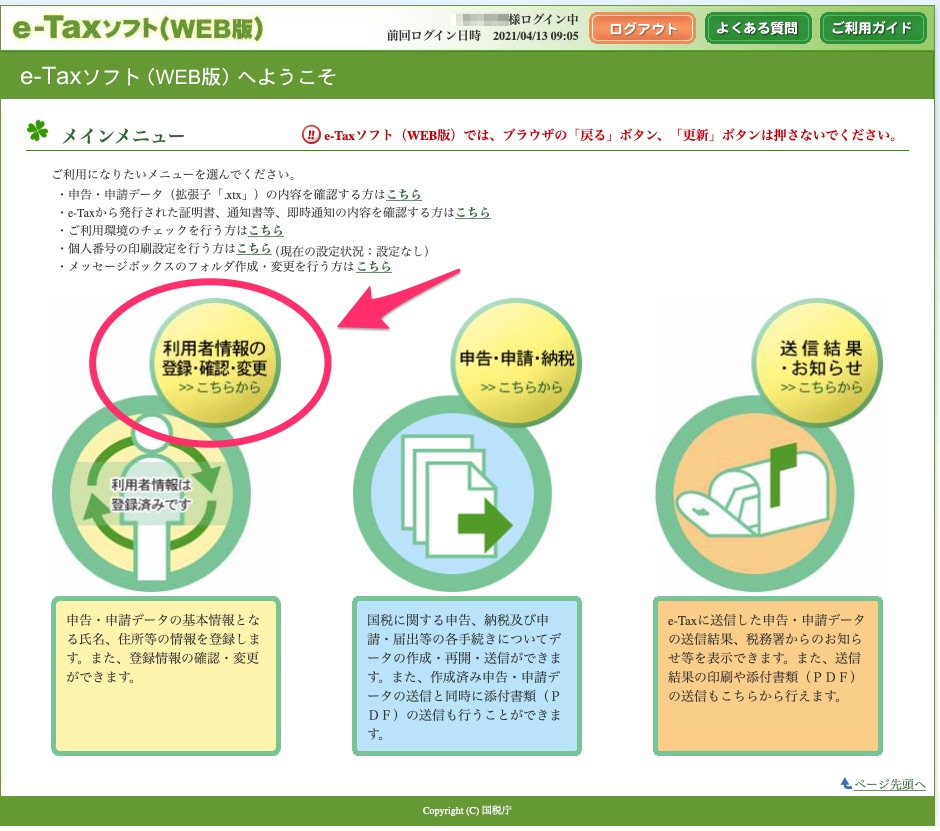Screen dimensions: 940x831
Task: Click 利用者情報は登録済みです label
Action: coord(151,495)
